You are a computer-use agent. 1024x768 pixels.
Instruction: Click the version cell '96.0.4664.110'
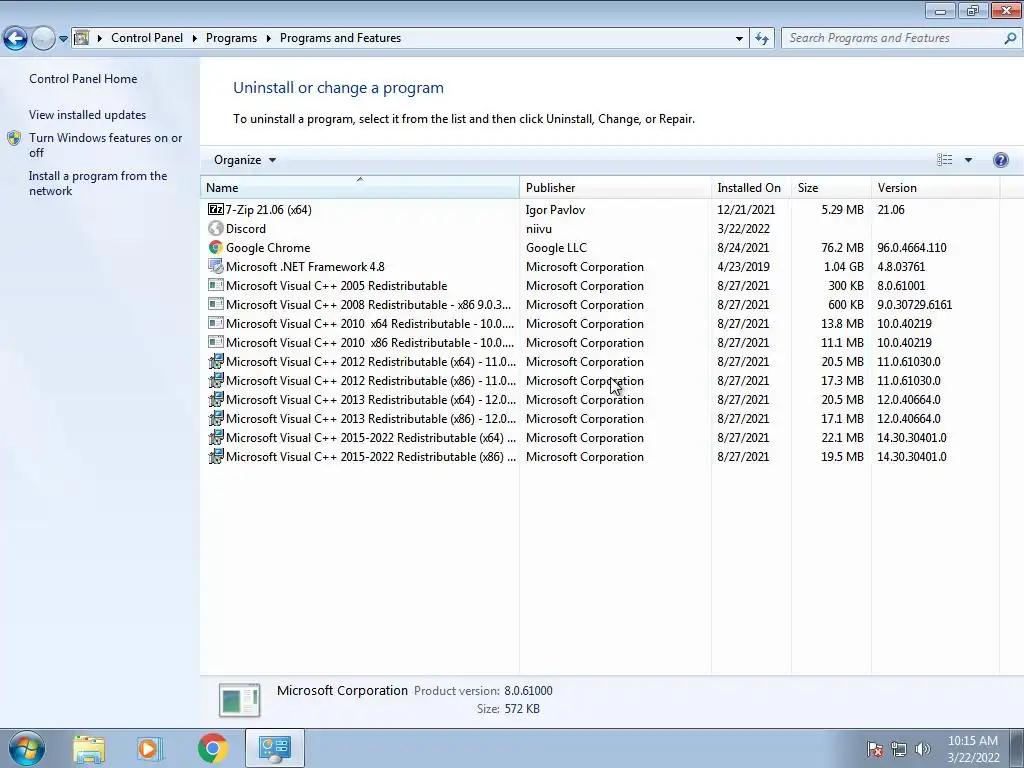point(912,248)
